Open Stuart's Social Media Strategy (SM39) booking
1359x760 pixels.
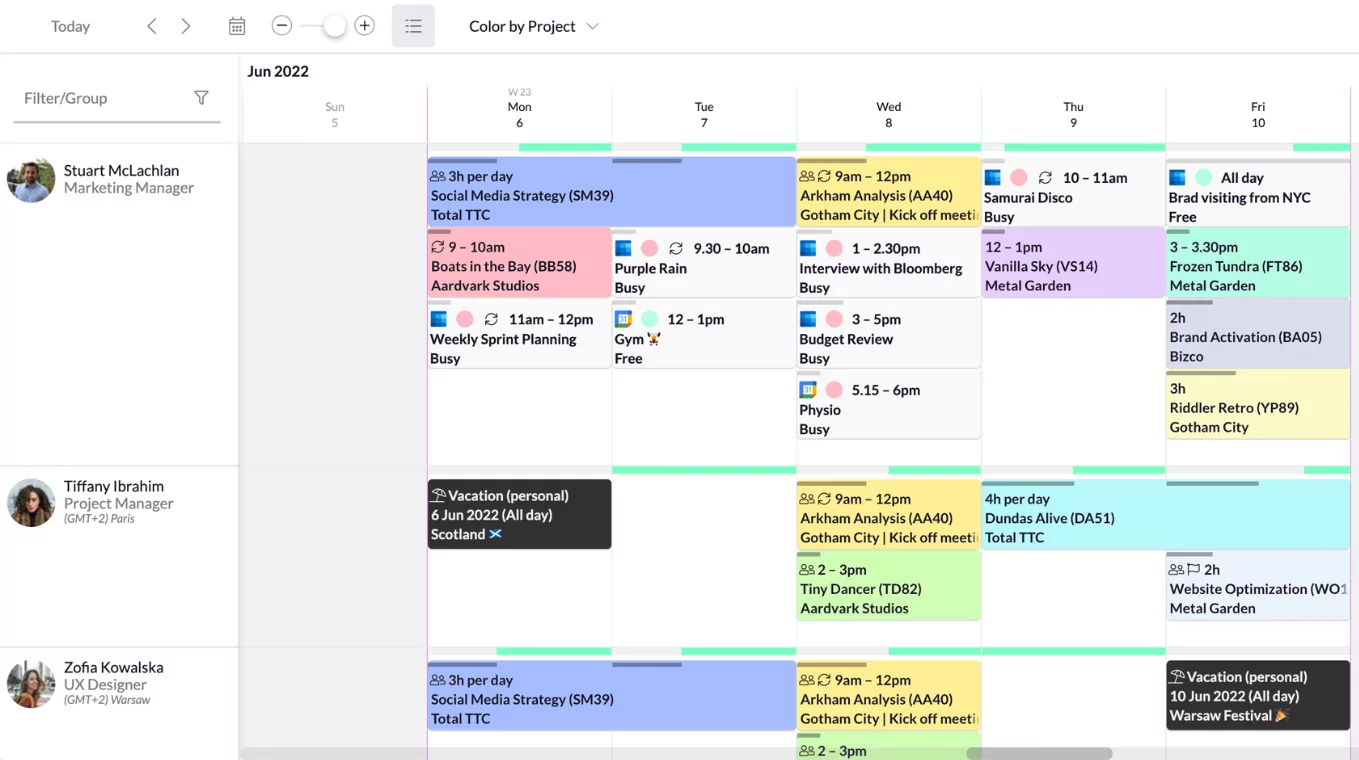click(x=611, y=192)
